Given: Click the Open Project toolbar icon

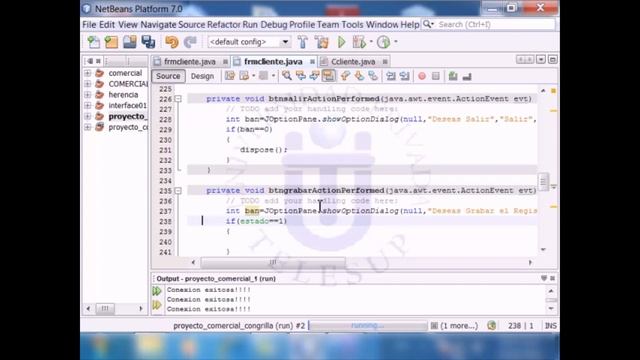Looking at the screenshot, I should tap(130, 42).
